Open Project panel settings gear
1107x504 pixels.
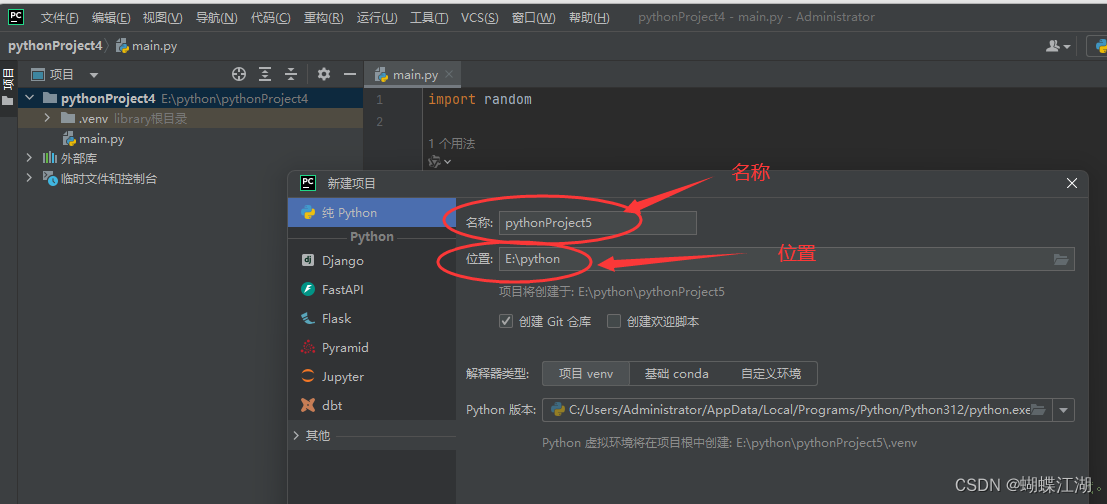tap(324, 74)
